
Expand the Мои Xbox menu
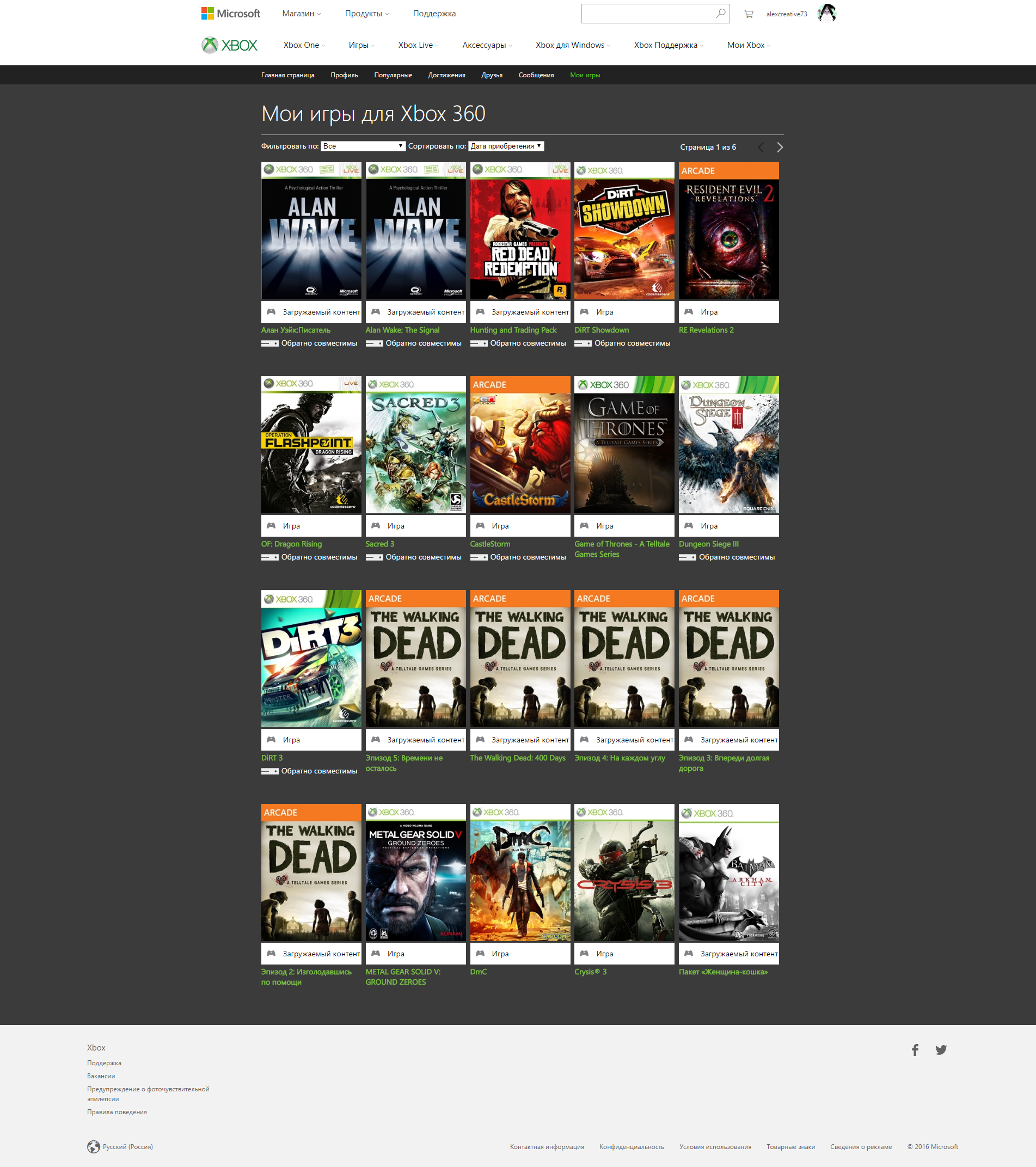tap(748, 45)
